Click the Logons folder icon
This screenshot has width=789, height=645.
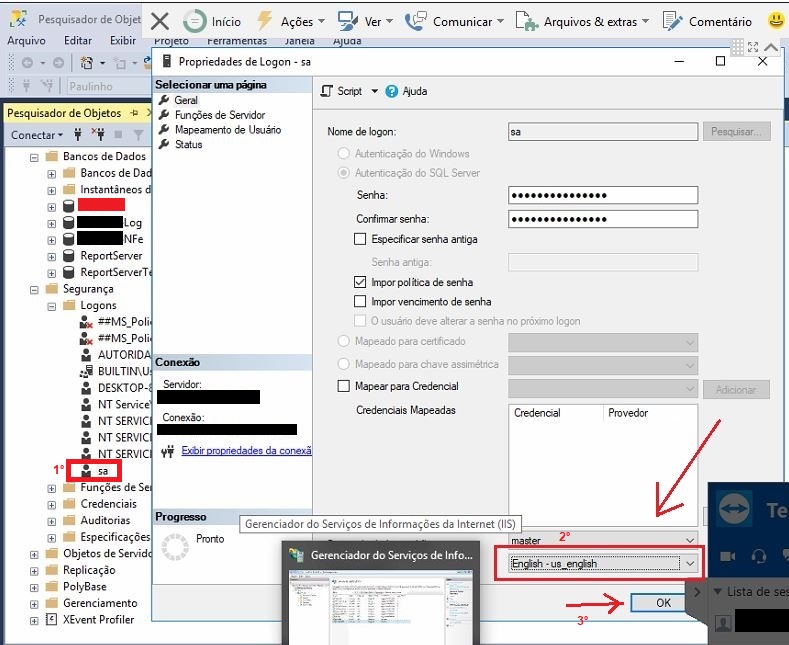[x=69, y=305]
